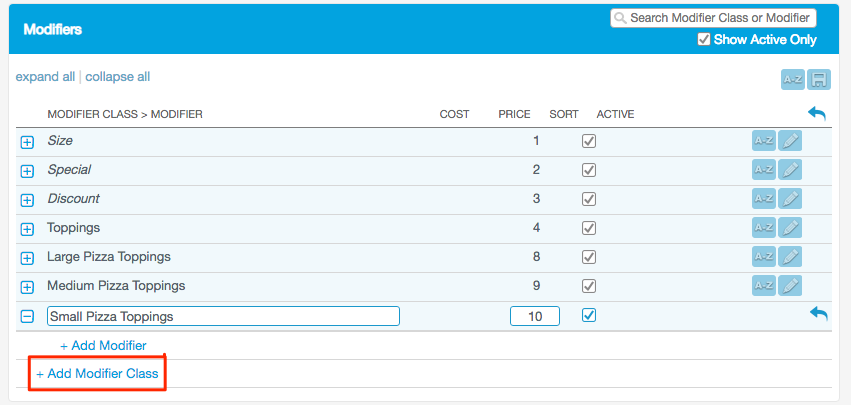Collapse the Small Pizza Toppings class
851x405 pixels.
tap(28, 316)
